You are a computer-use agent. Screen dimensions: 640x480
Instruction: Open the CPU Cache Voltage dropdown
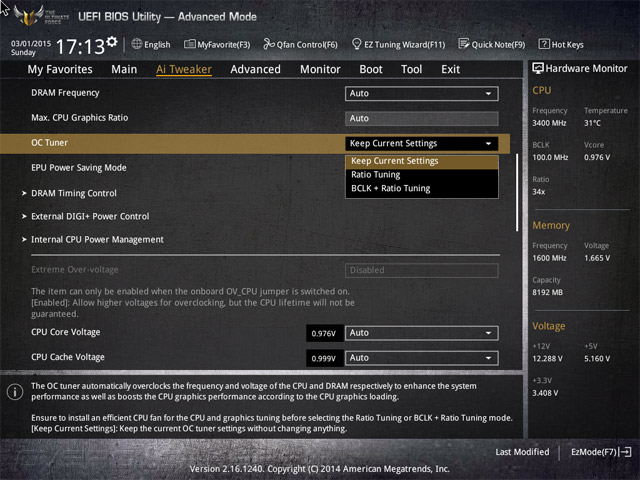click(422, 358)
